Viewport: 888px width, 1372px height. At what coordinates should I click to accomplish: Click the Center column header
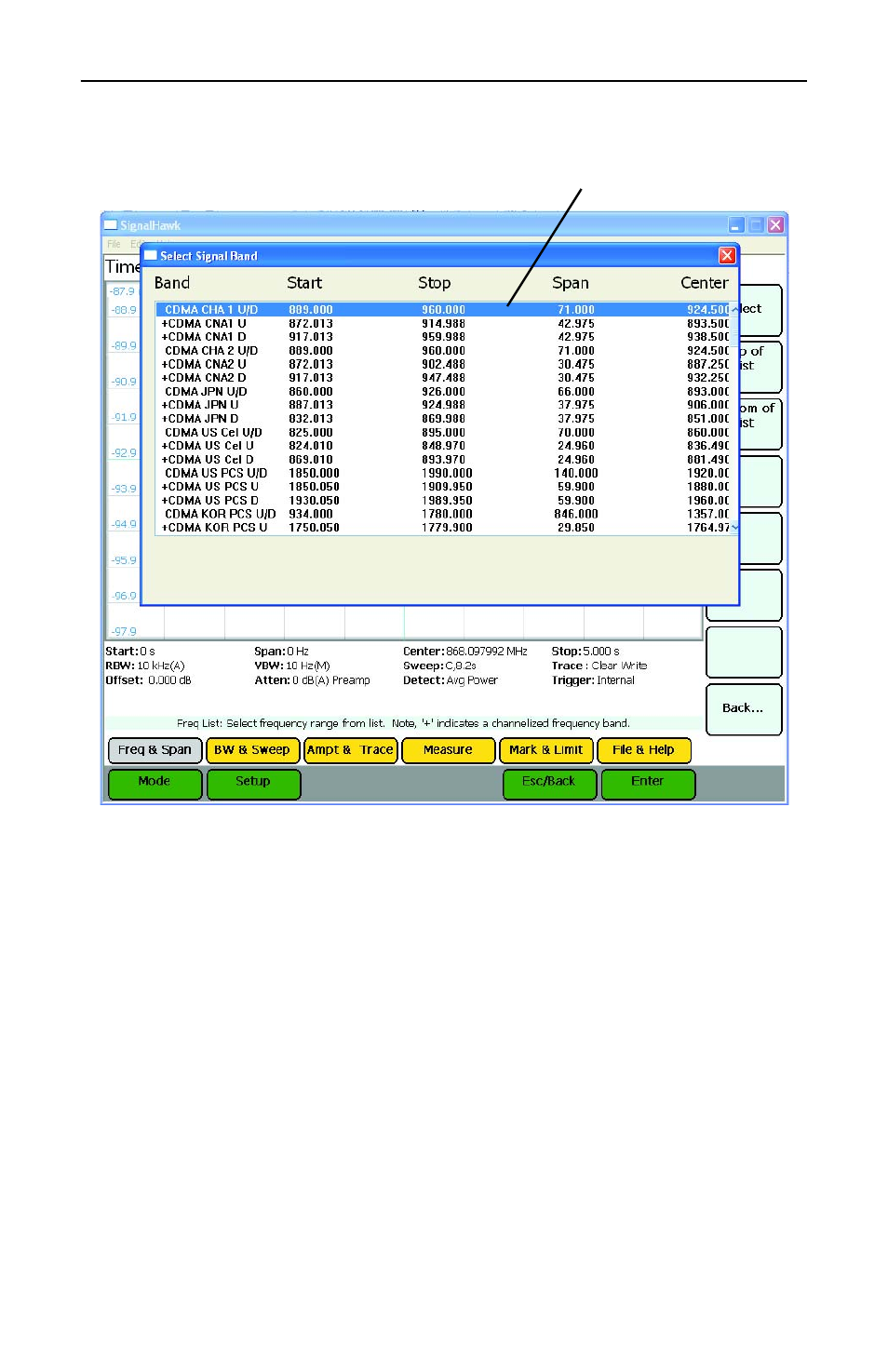click(705, 283)
